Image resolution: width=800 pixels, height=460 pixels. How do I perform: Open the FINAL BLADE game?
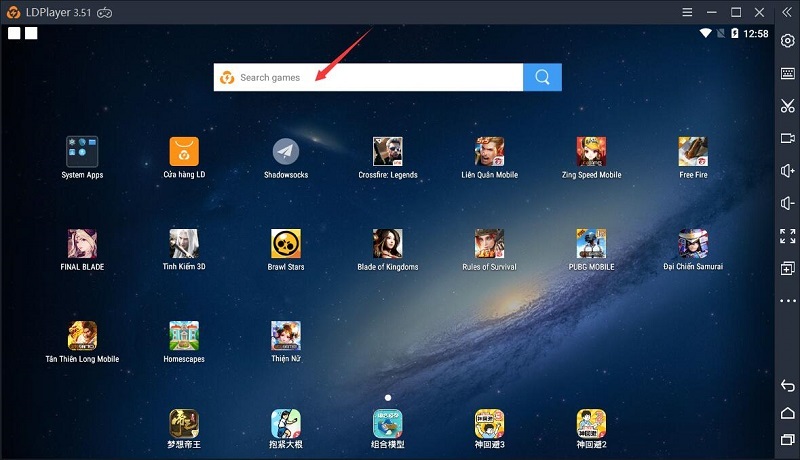tap(82, 243)
